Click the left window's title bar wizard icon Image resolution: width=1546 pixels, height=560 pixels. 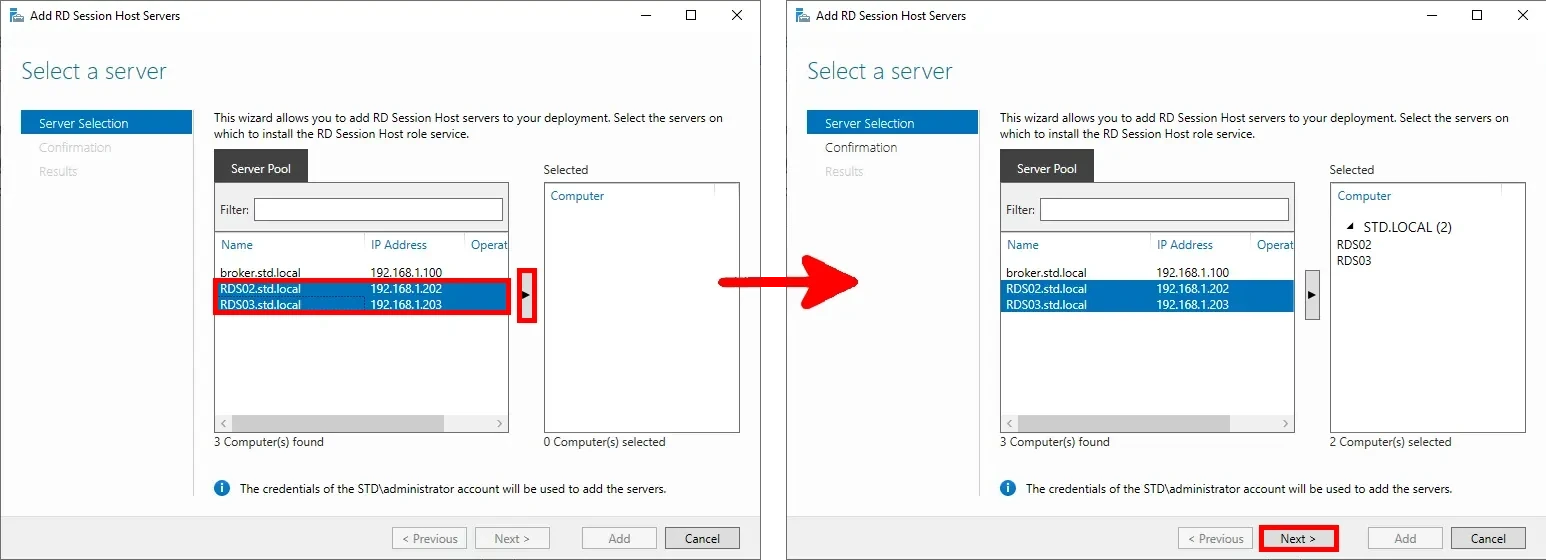(17, 16)
